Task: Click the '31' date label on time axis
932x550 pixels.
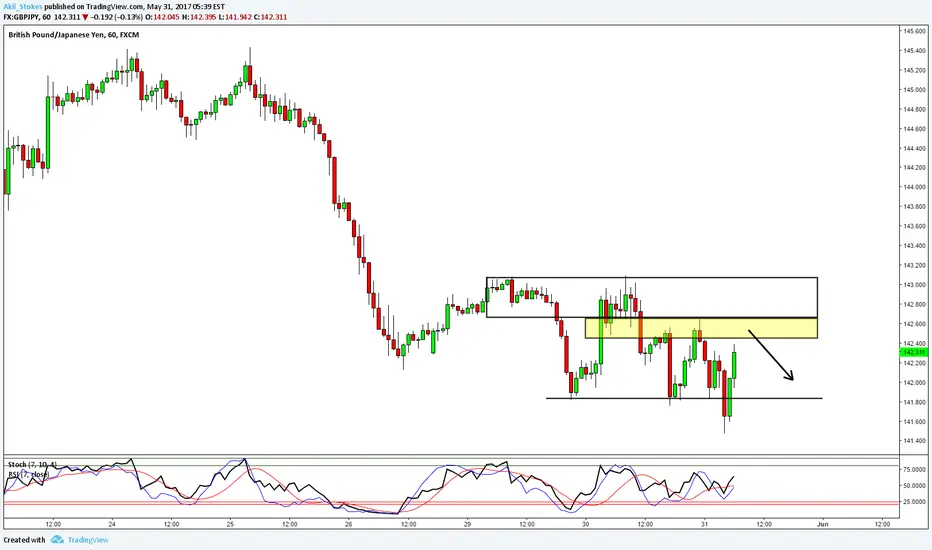Action: (x=704, y=524)
